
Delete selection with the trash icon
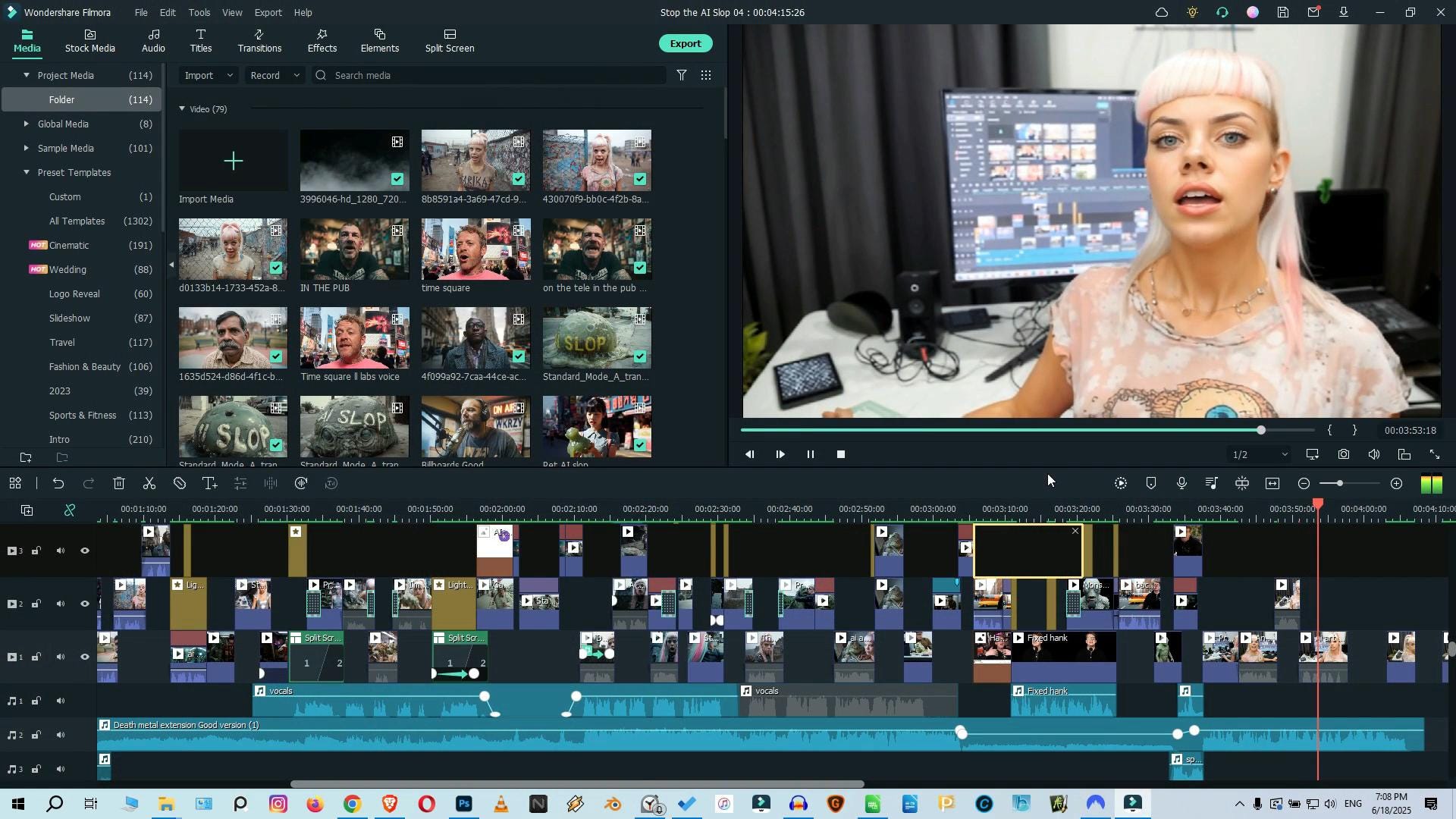pos(119,484)
